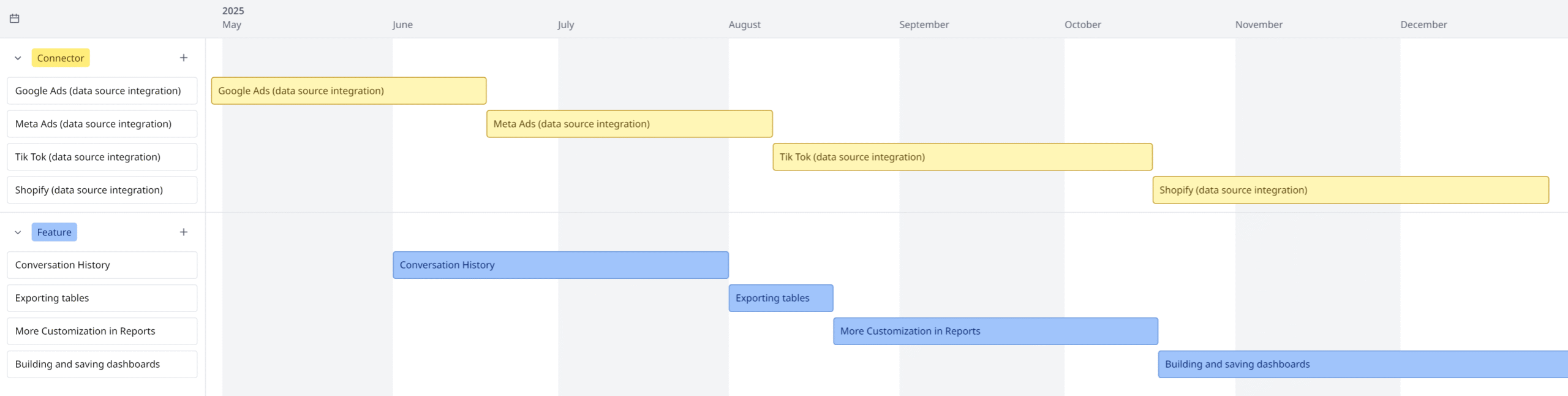The image size is (1568, 396).
Task: Click the August month header
Action: (744, 25)
